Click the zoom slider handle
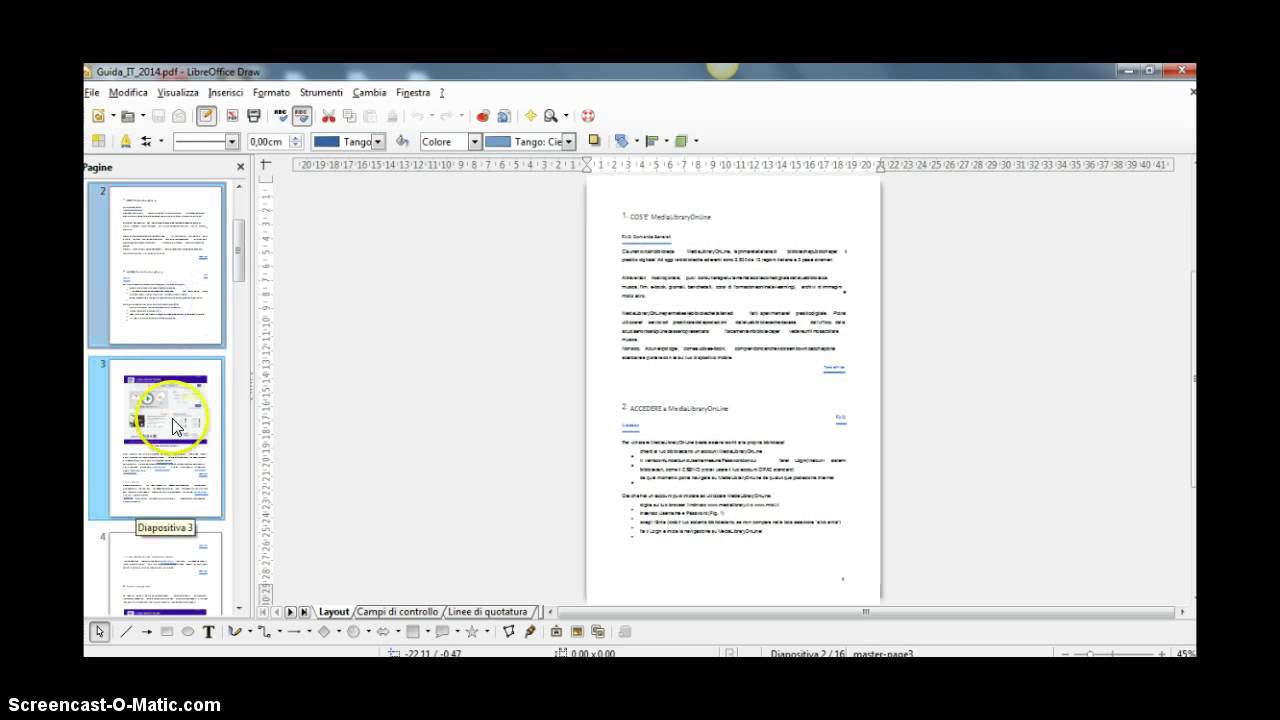The height and width of the screenshot is (720, 1280). [1090, 654]
